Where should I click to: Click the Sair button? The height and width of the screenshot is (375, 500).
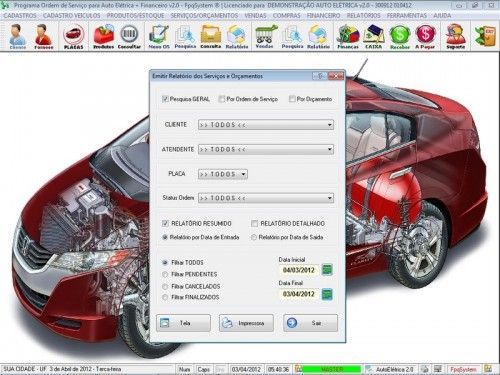tap(310, 323)
